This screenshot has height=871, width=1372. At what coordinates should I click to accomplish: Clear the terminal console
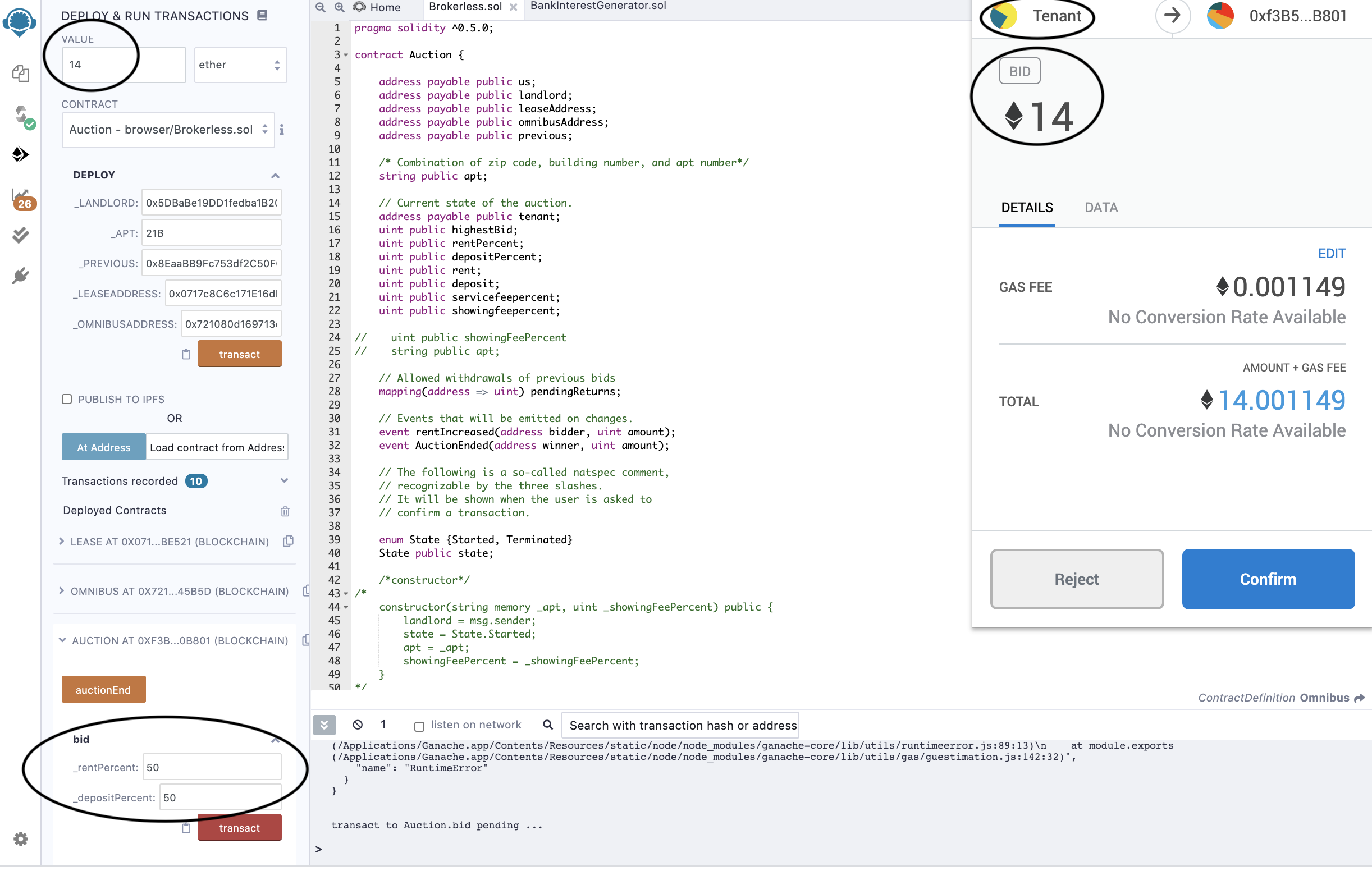(358, 725)
